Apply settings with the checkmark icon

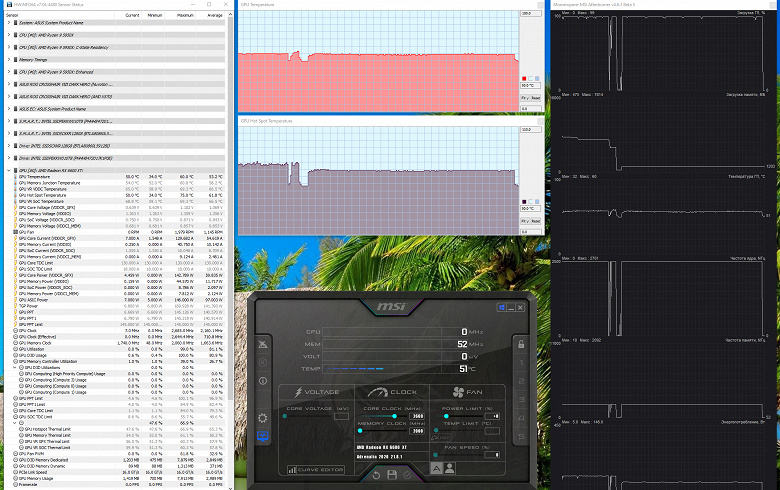point(407,475)
